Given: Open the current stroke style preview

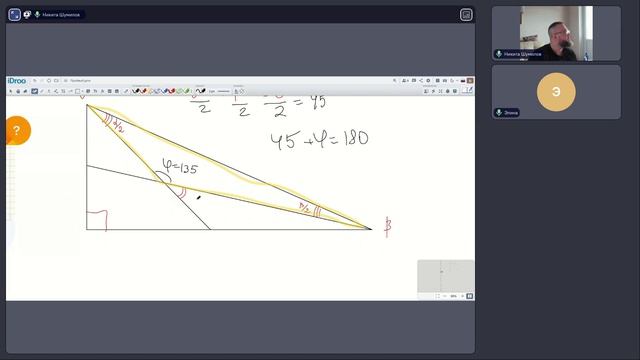Looking at the screenshot, I should tap(200, 91).
